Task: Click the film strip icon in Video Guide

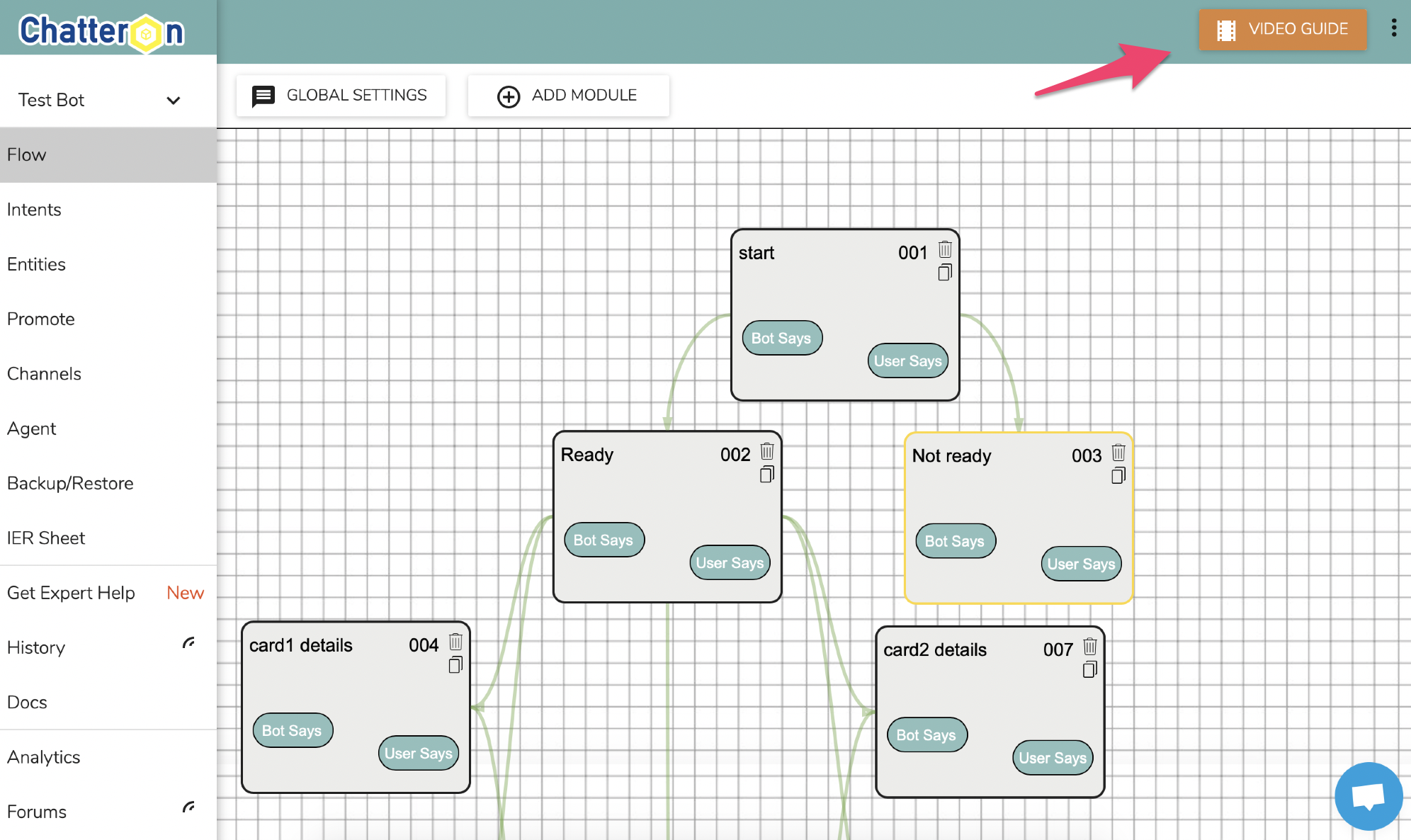Action: [x=1226, y=30]
